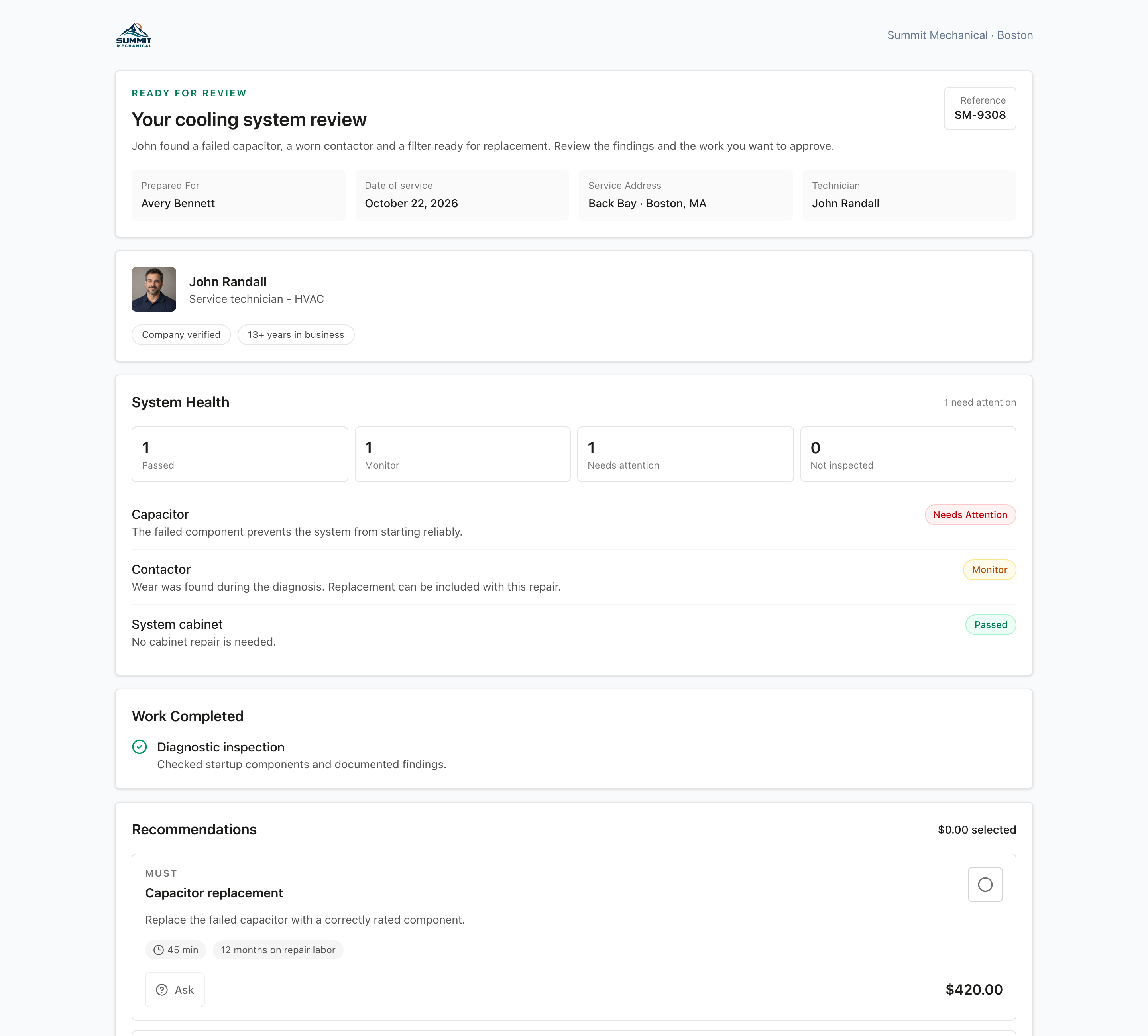The height and width of the screenshot is (1036, 1148).
Task: Click the $0.00 selected total
Action: 977,829
